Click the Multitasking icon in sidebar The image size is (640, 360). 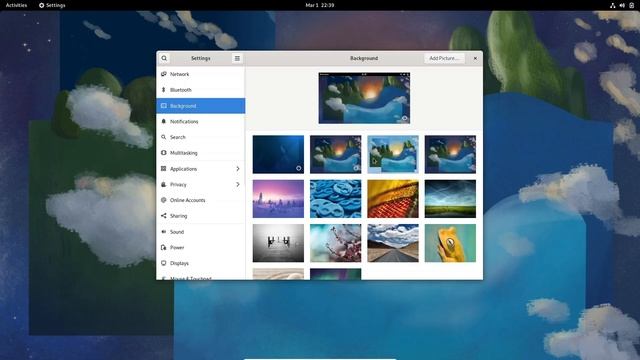click(164, 153)
